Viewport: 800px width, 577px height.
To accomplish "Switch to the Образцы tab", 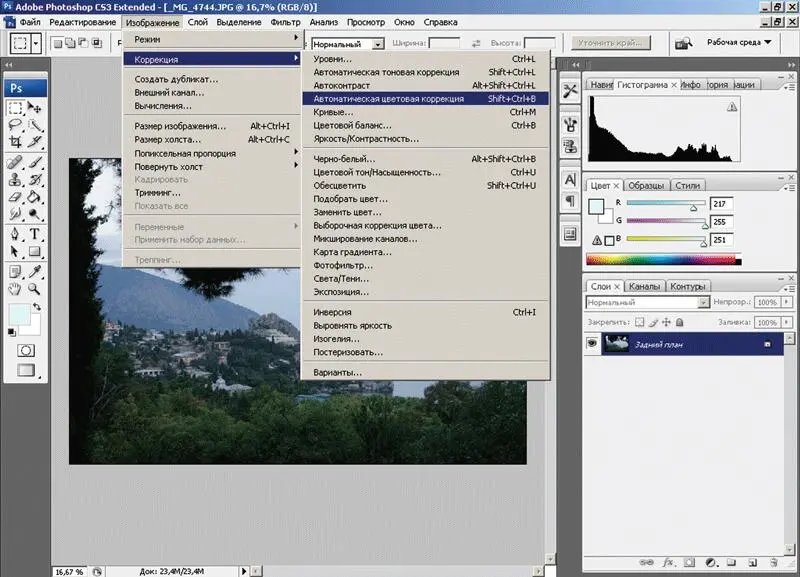I will click(x=646, y=186).
